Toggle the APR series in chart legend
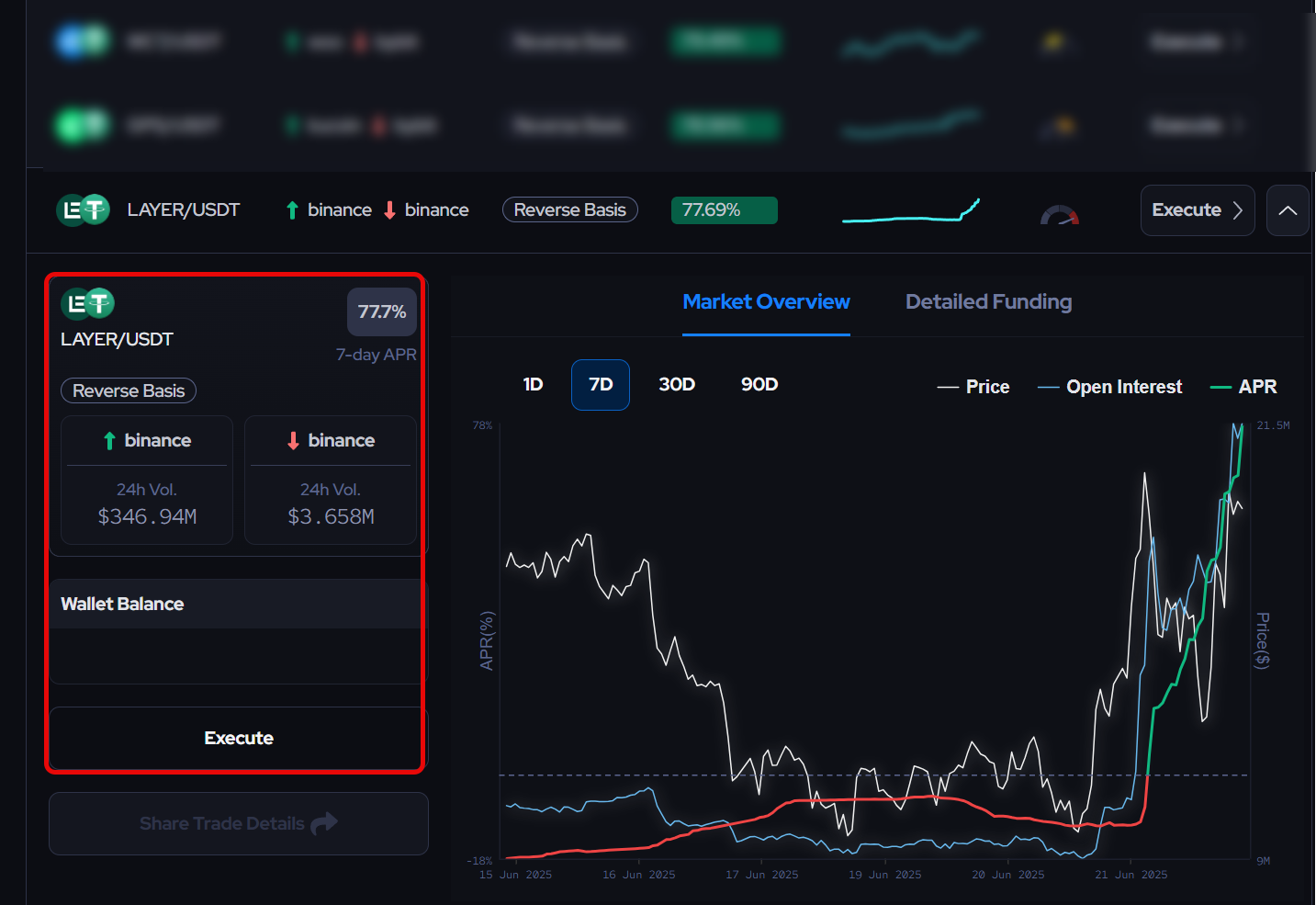 (x=1243, y=387)
